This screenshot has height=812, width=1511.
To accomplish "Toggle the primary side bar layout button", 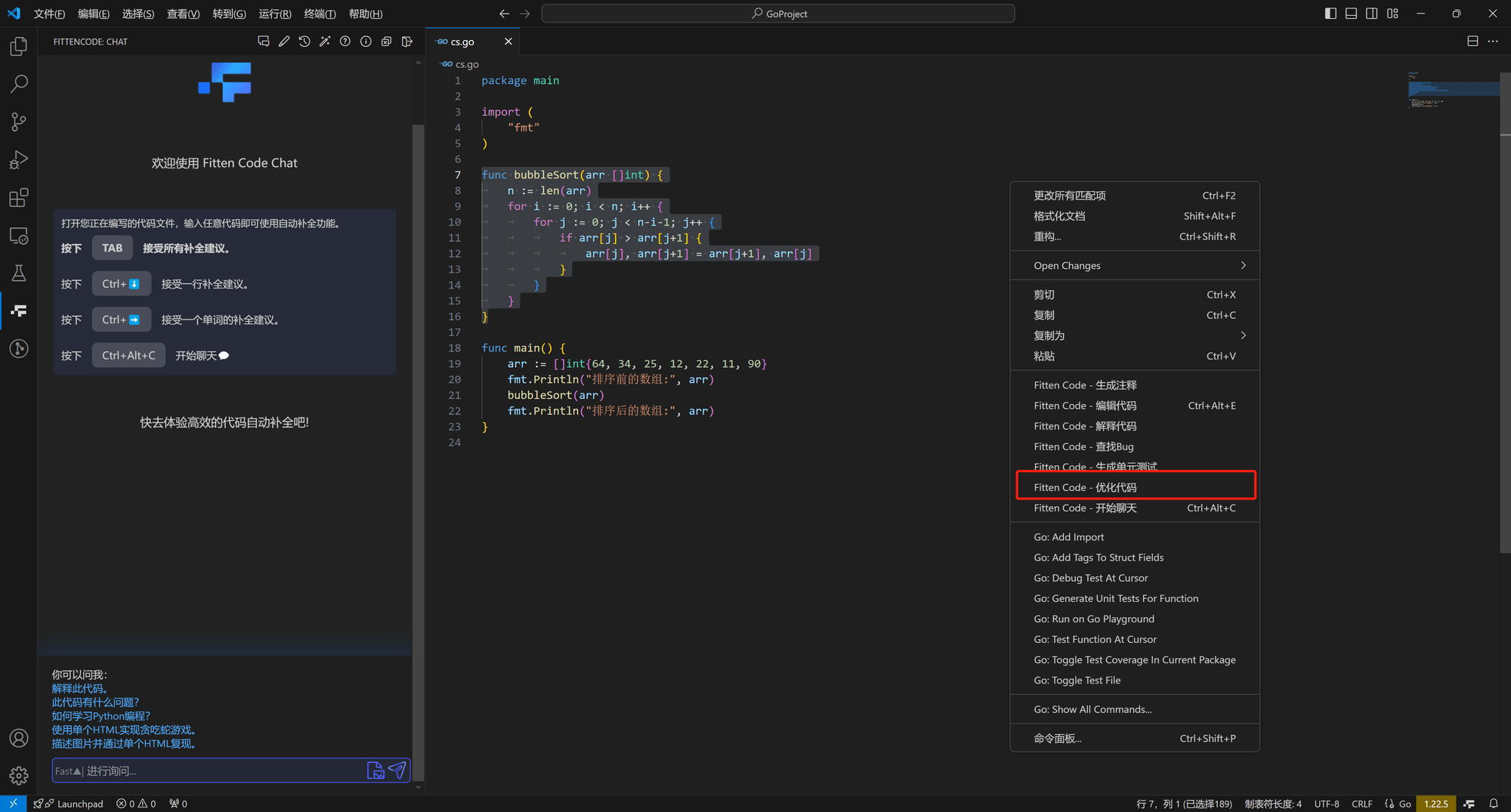I will click(1330, 14).
